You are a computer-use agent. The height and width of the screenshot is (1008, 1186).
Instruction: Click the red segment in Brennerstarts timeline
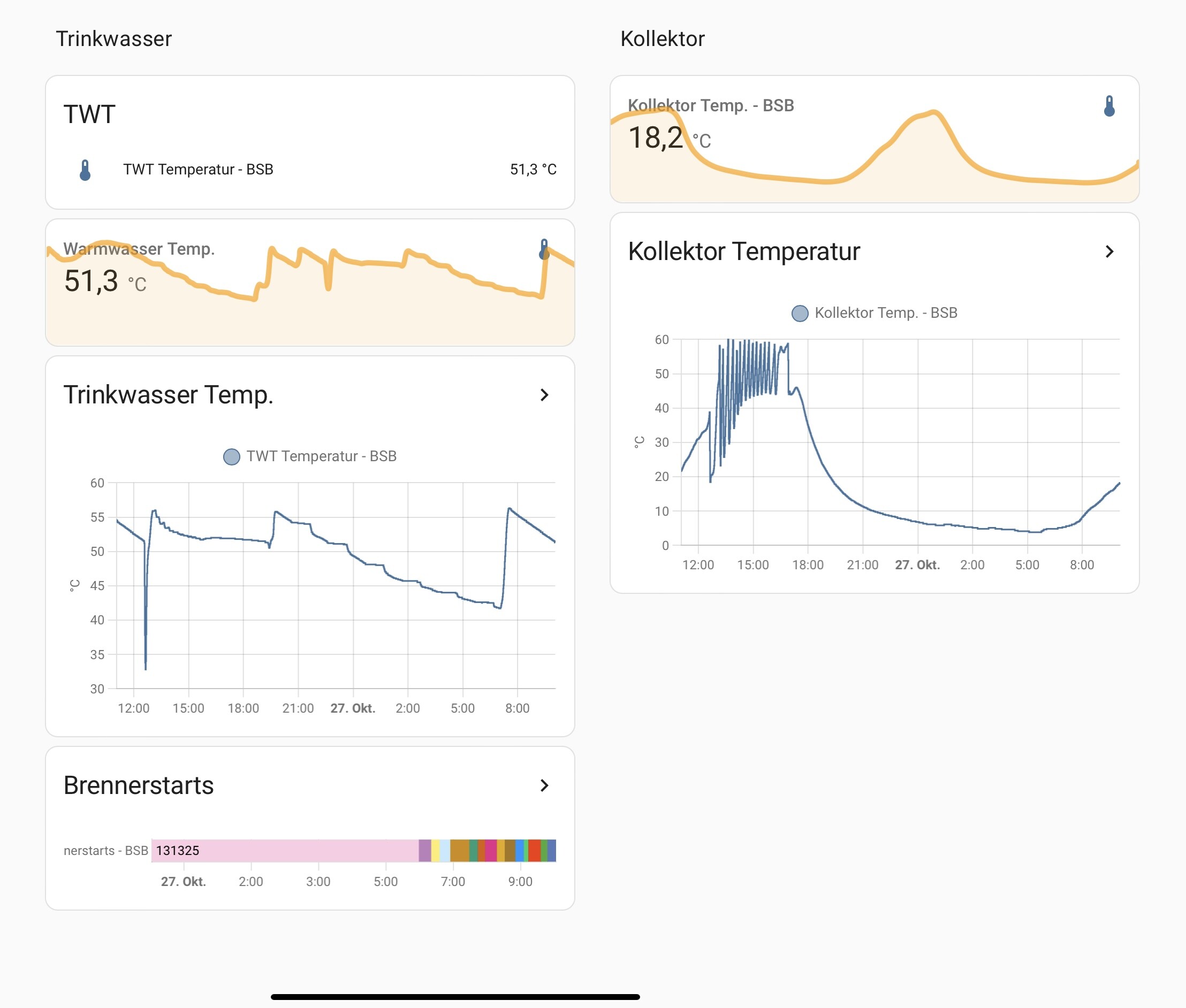[535, 850]
